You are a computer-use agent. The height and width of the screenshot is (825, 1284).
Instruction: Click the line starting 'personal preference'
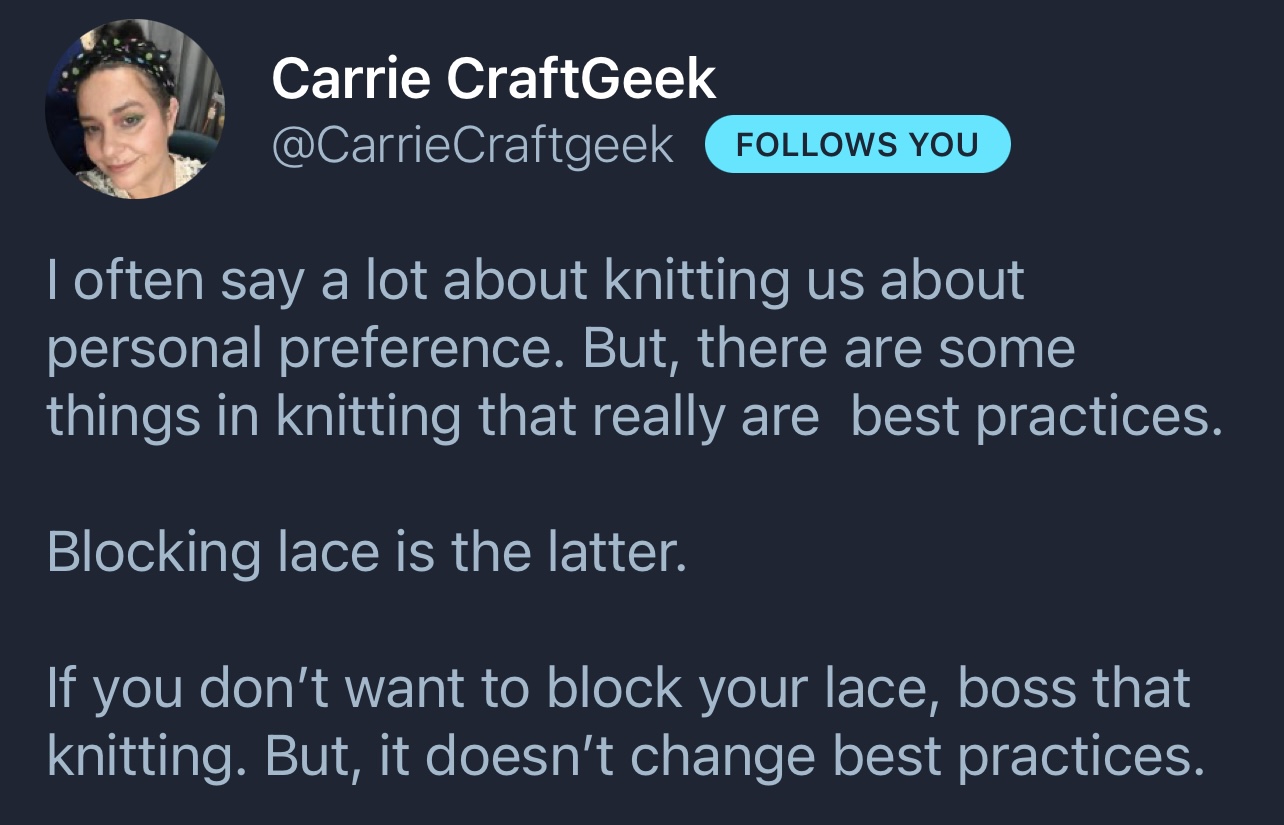[561, 351]
